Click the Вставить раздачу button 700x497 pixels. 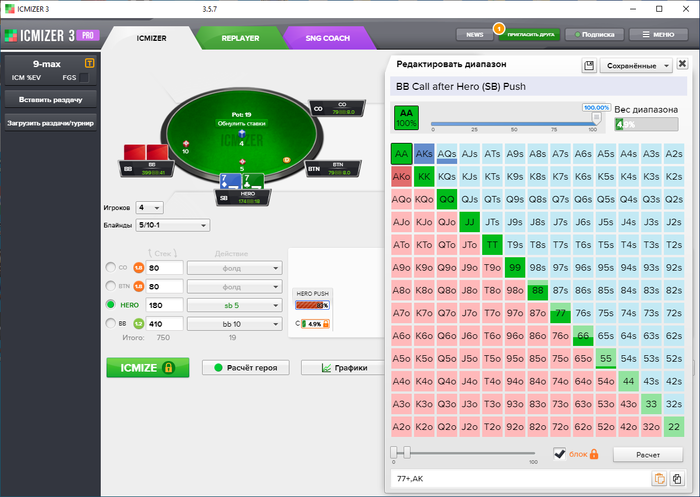50,100
